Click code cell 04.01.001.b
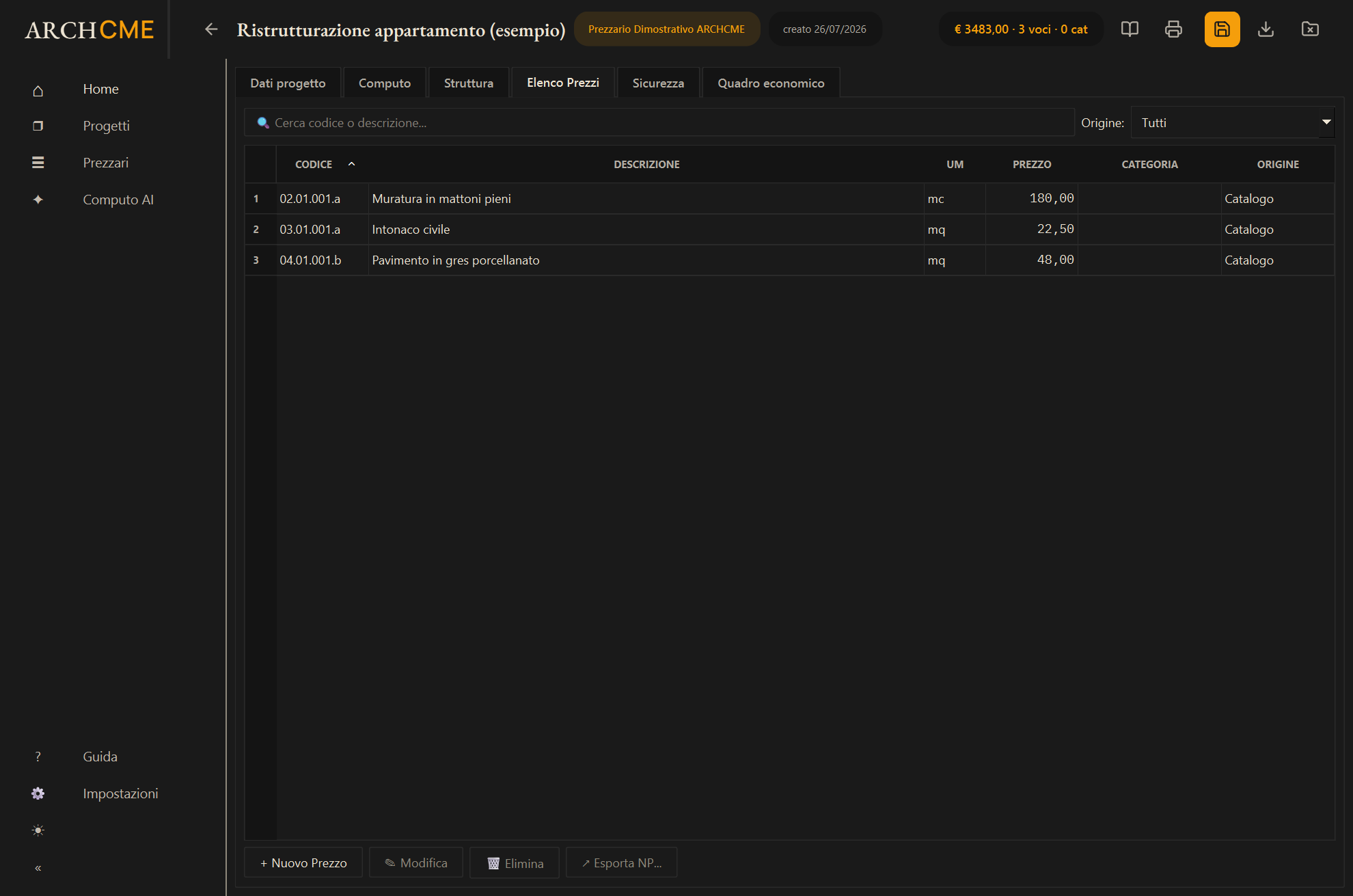Image resolution: width=1353 pixels, height=896 pixels. click(323, 260)
